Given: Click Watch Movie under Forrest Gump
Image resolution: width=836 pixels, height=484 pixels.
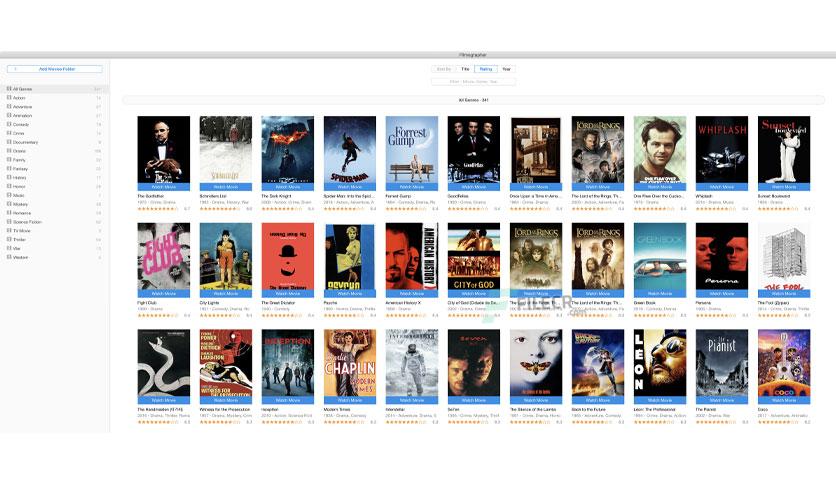Looking at the screenshot, I should pos(412,187).
